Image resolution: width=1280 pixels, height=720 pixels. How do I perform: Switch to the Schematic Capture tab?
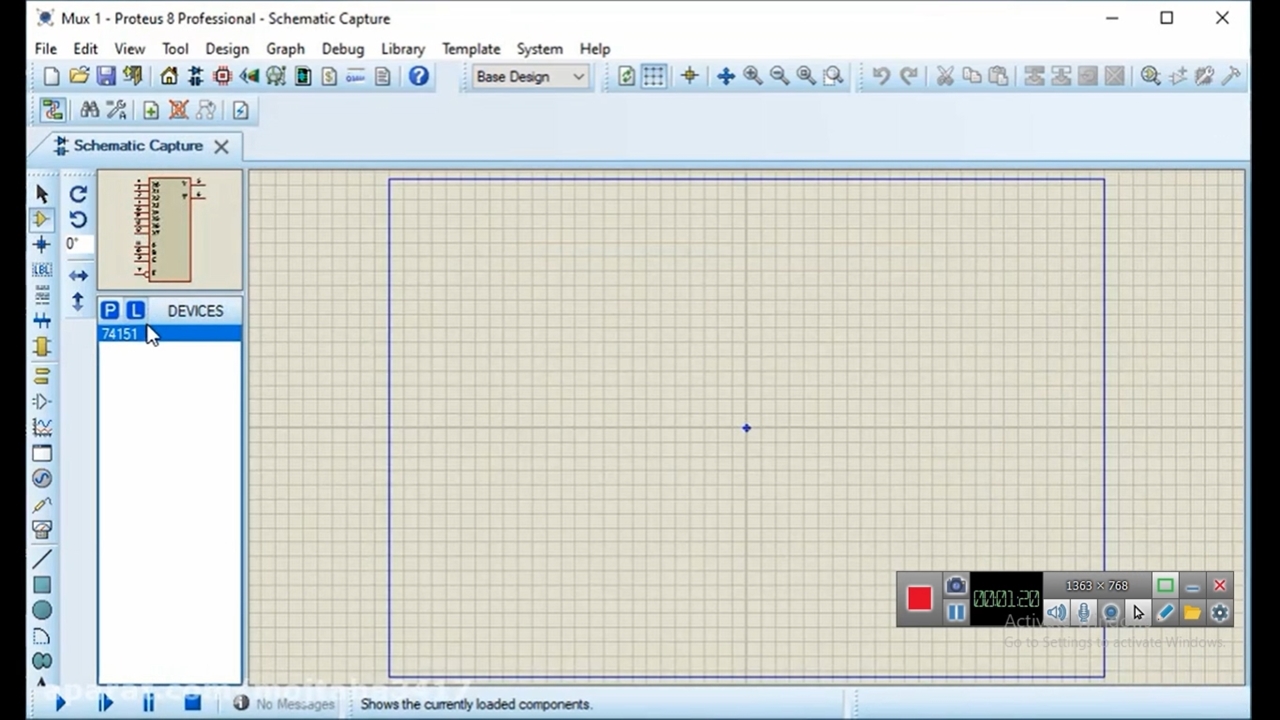[137, 146]
